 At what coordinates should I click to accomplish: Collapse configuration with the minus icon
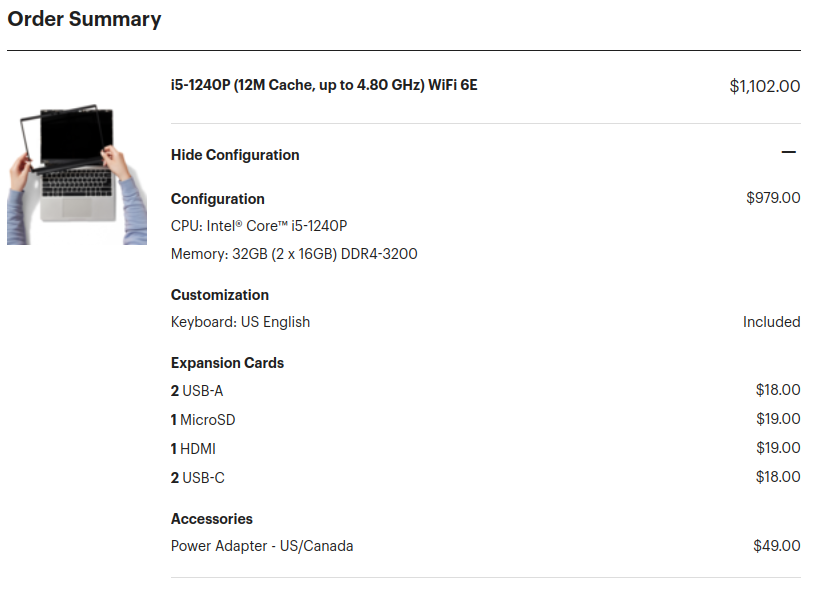(x=788, y=152)
